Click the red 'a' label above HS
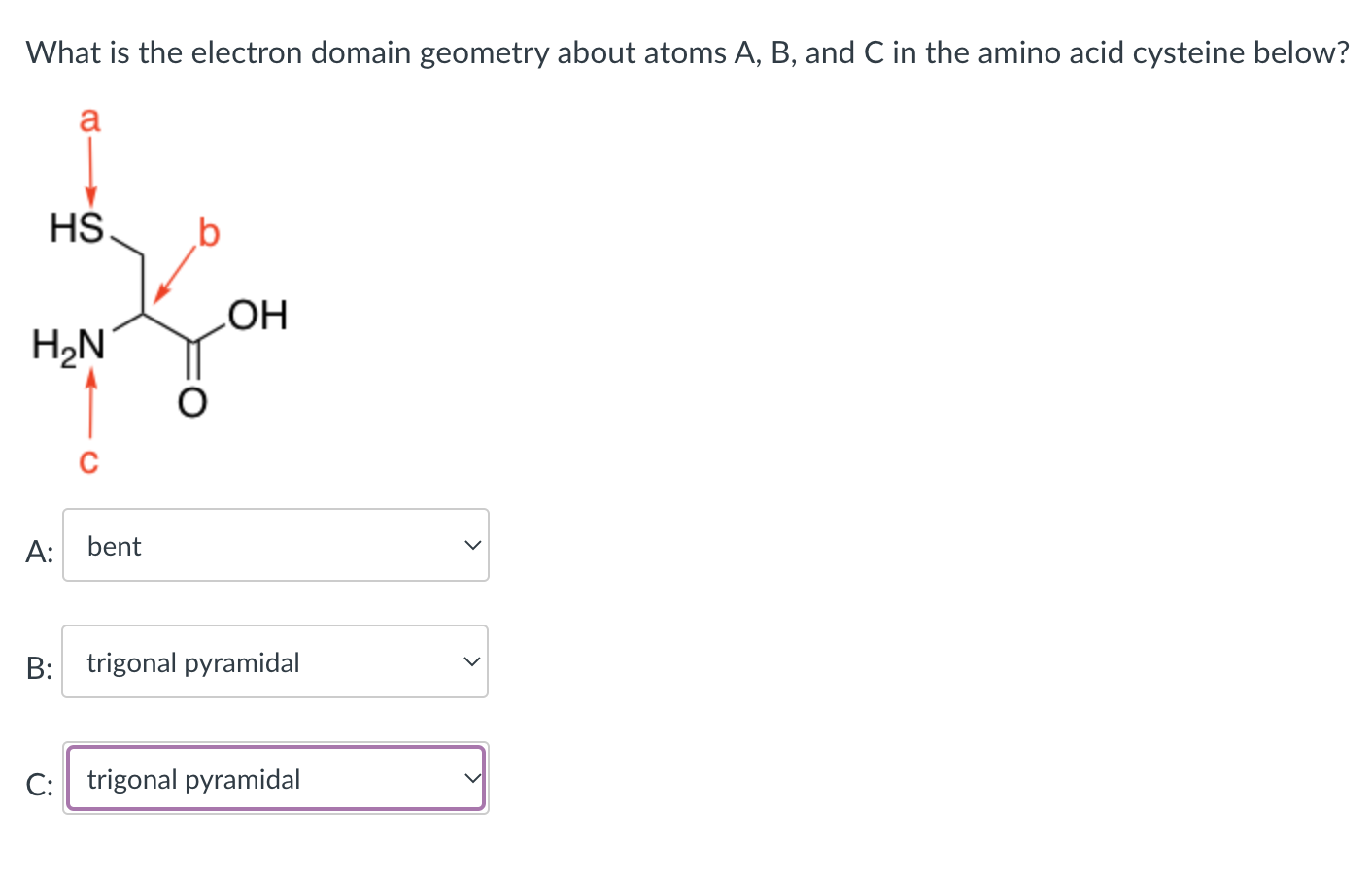The height and width of the screenshot is (878, 1372). point(89,120)
